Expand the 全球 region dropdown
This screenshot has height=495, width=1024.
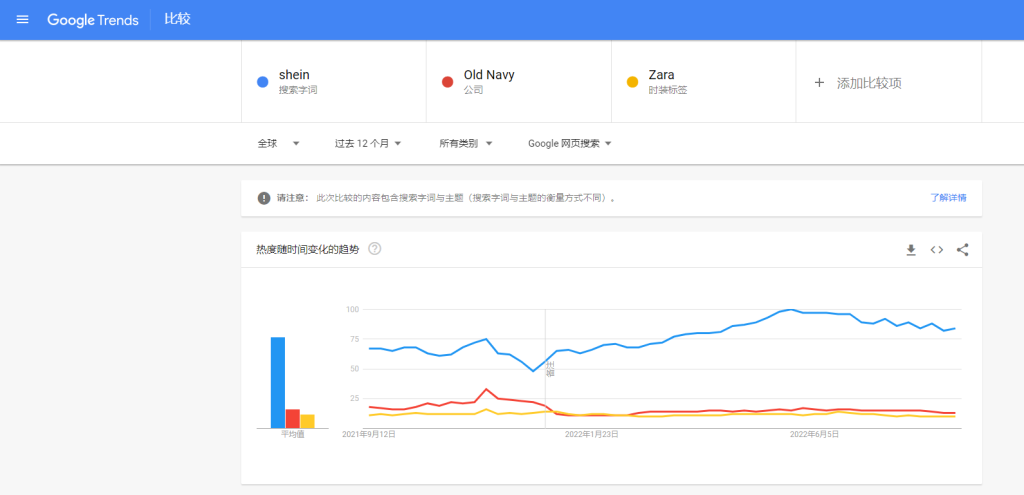(x=278, y=144)
